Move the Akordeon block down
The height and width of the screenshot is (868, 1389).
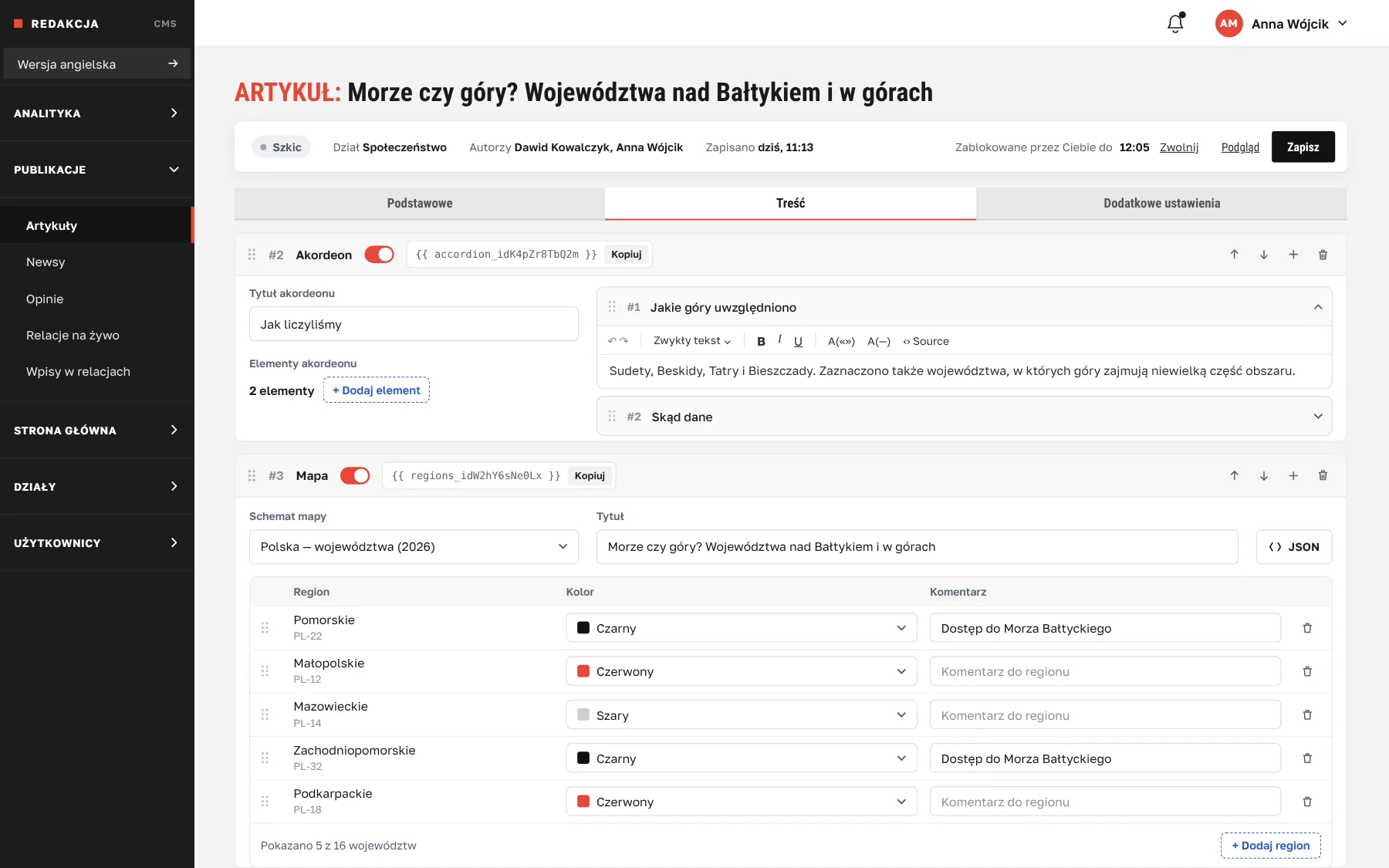click(1264, 255)
